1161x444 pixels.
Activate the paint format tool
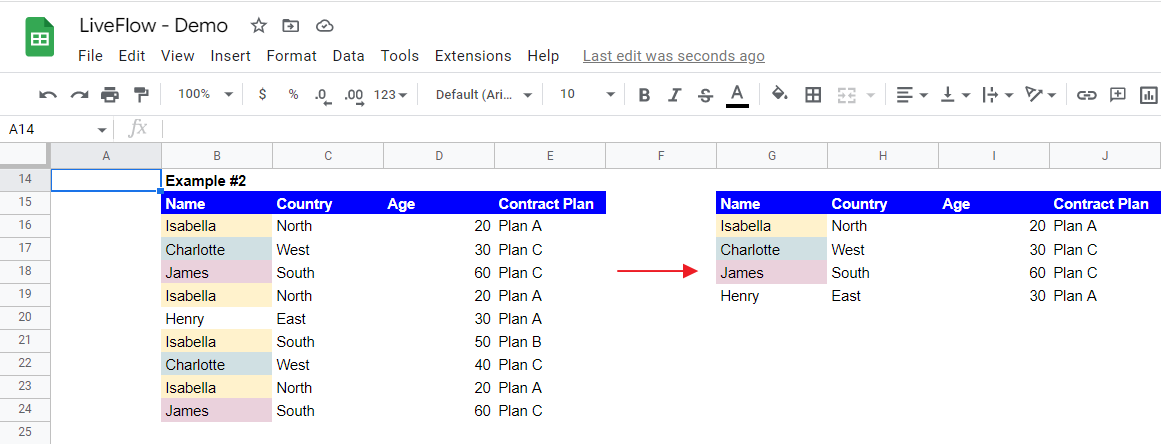click(x=141, y=95)
